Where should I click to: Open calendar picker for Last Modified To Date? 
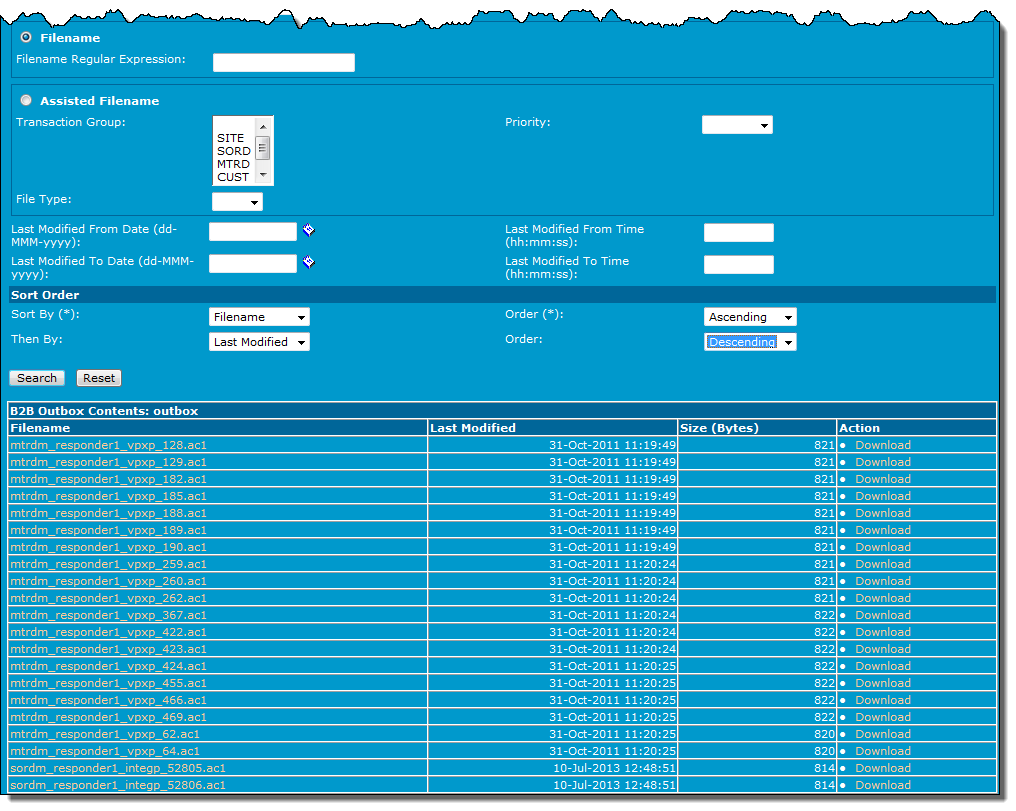coord(309,263)
